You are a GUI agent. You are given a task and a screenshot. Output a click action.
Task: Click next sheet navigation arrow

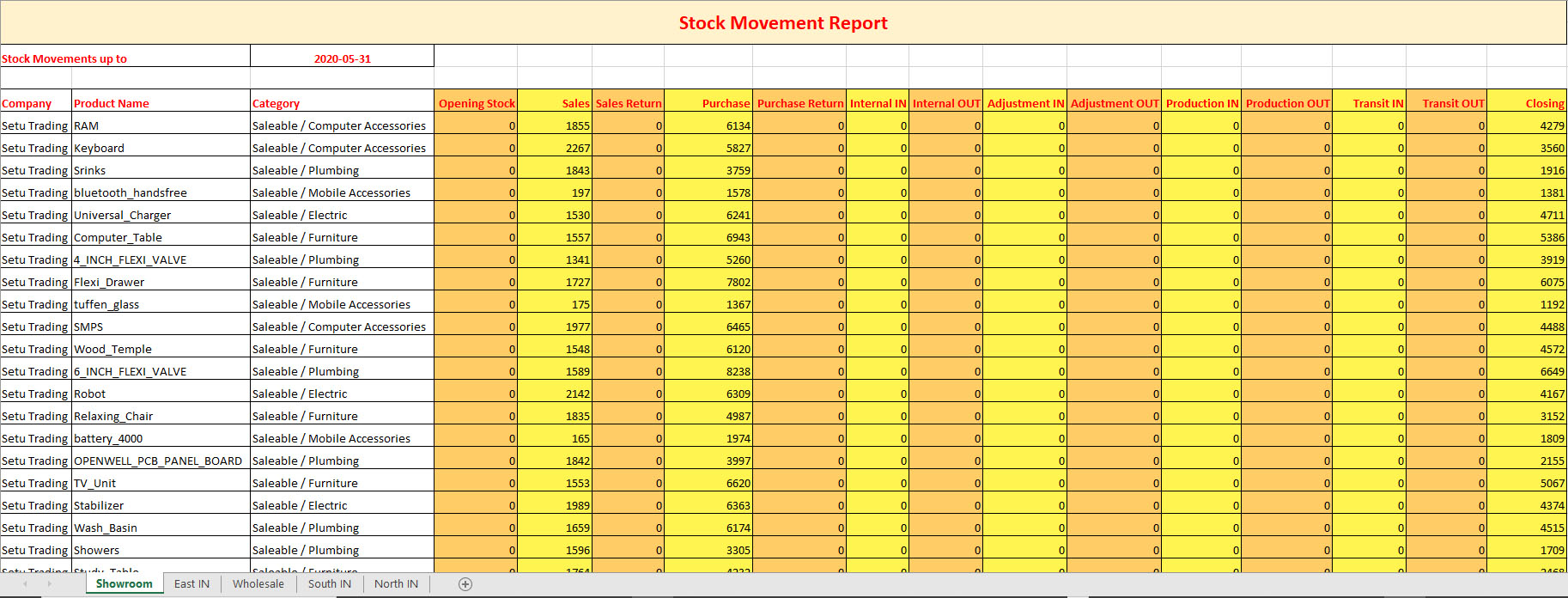49,584
